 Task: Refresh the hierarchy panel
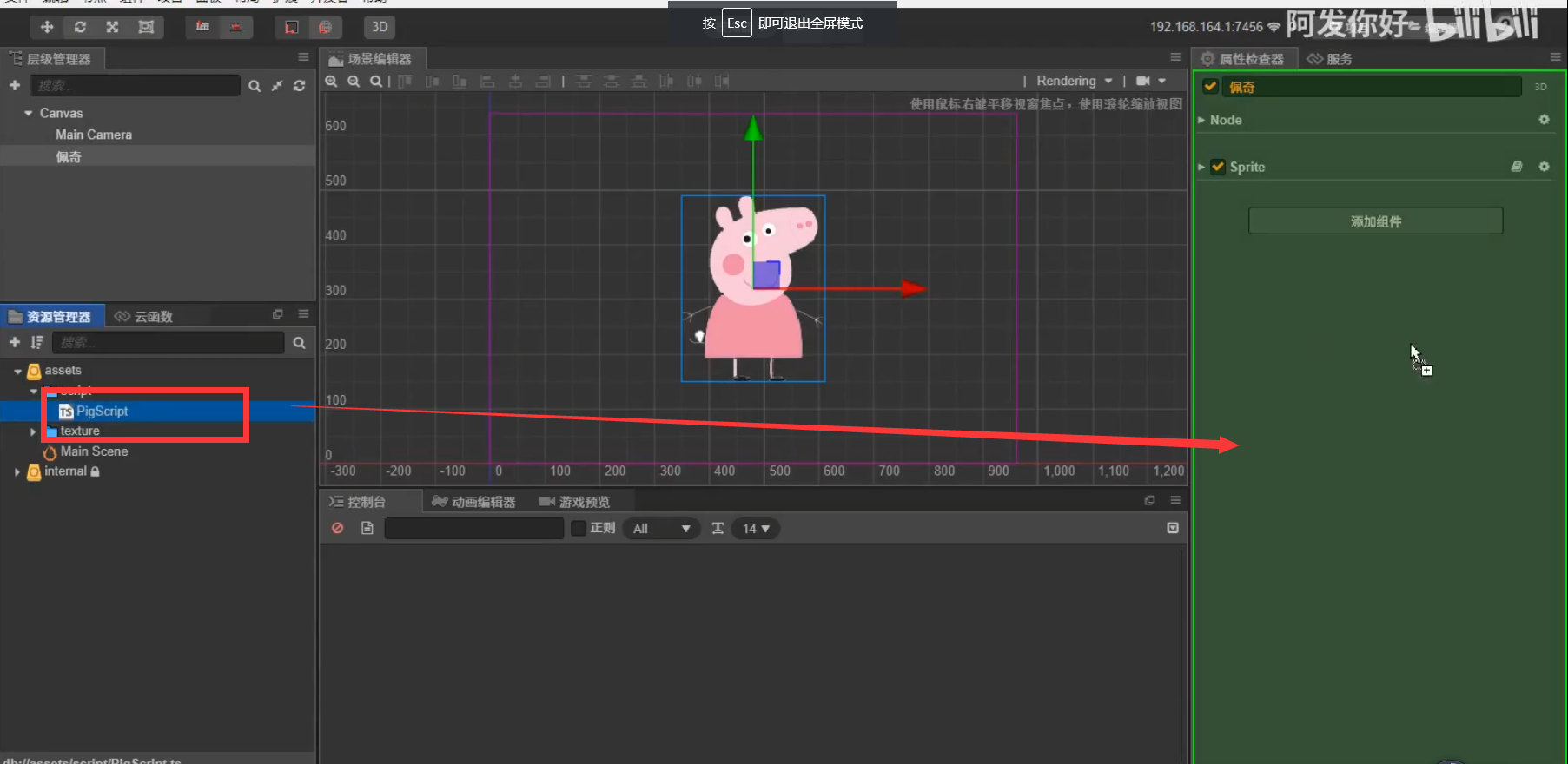300,86
